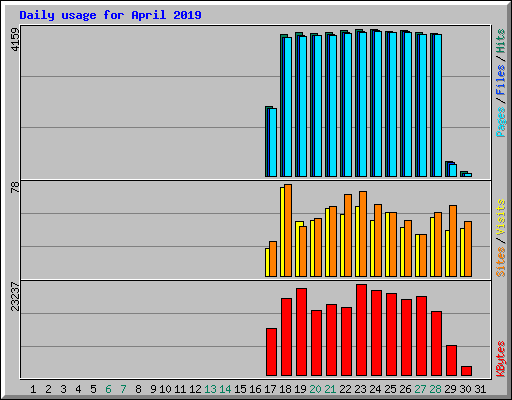The image size is (512, 400).
Task: Click day 4 on the x-axis
Action: coord(78,389)
